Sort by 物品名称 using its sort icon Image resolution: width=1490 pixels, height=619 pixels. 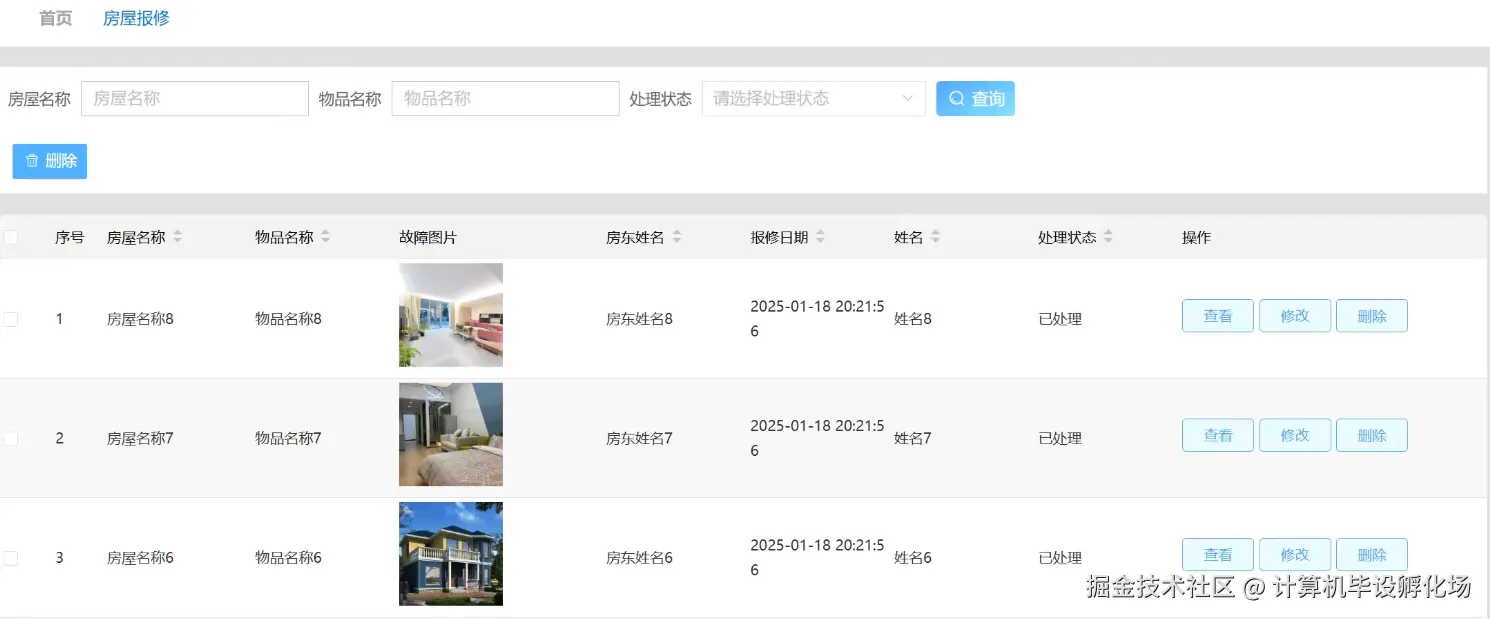click(325, 237)
